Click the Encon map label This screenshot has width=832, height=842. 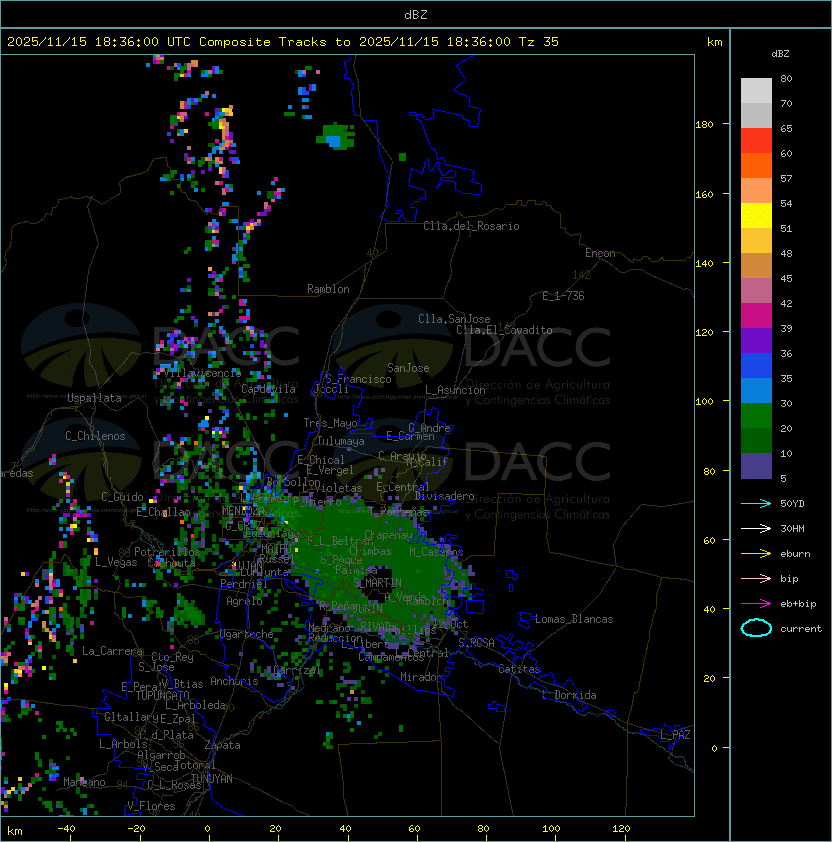point(600,253)
